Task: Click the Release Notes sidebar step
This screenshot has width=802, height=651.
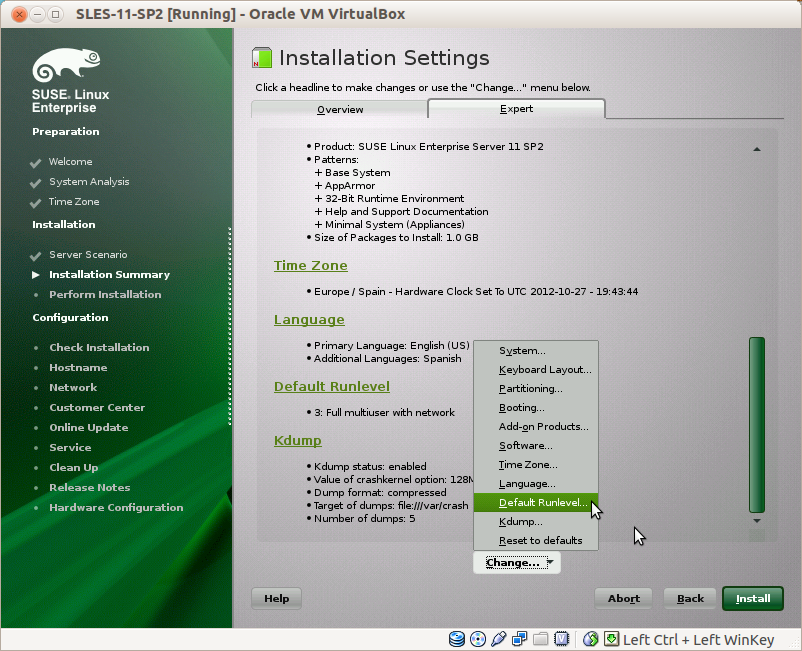Action: point(90,487)
